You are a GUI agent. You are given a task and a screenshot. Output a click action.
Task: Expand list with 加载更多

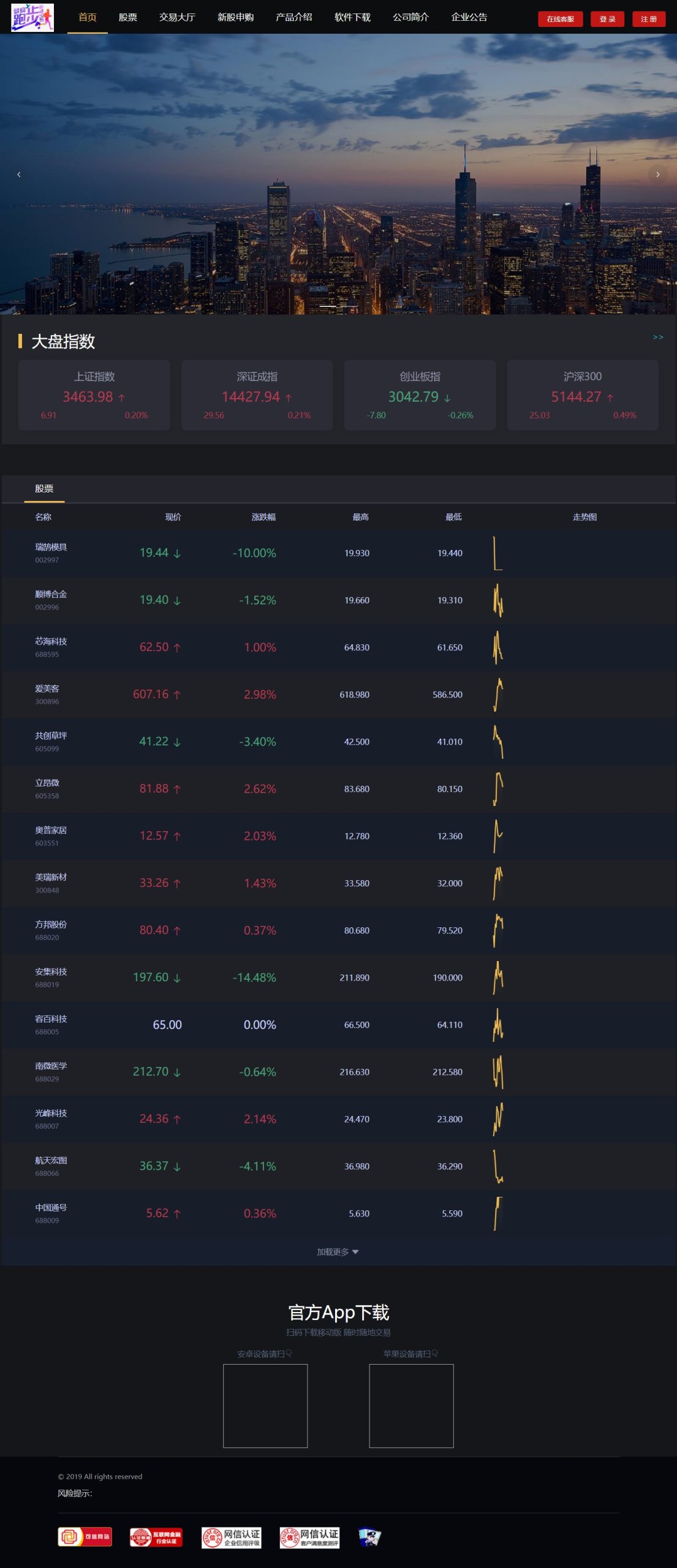pos(338,1252)
